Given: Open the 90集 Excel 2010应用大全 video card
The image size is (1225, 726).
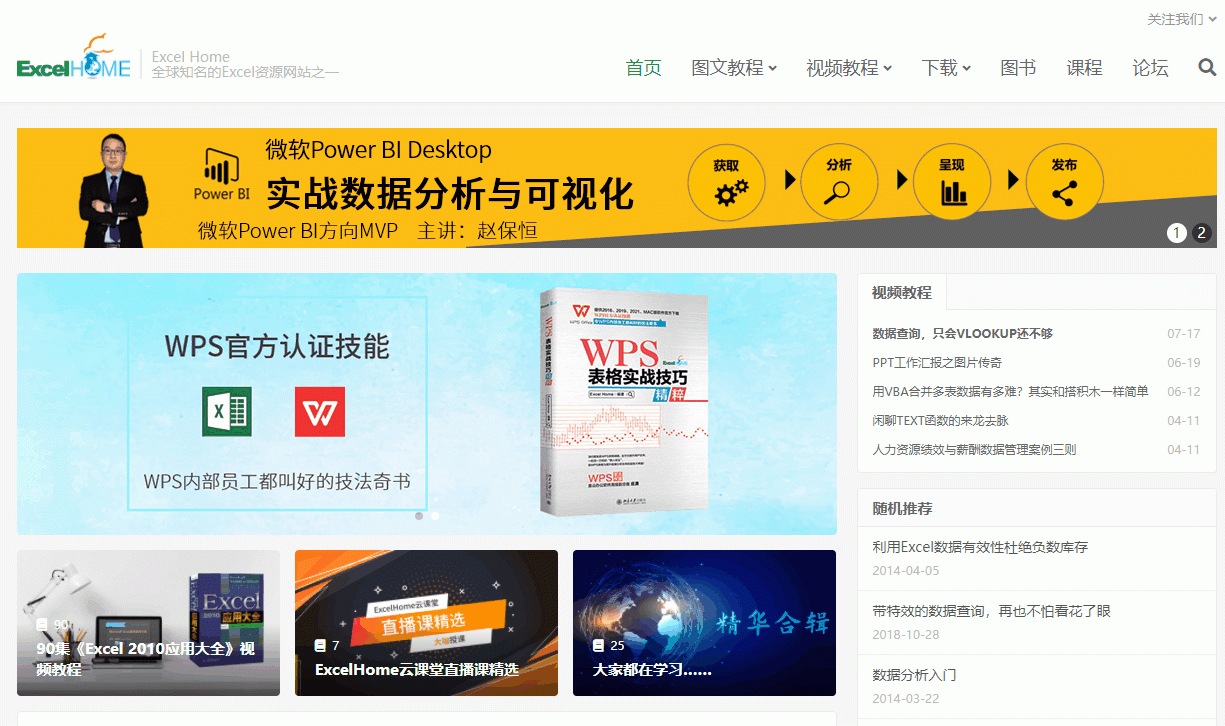Looking at the screenshot, I should tap(148, 623).
